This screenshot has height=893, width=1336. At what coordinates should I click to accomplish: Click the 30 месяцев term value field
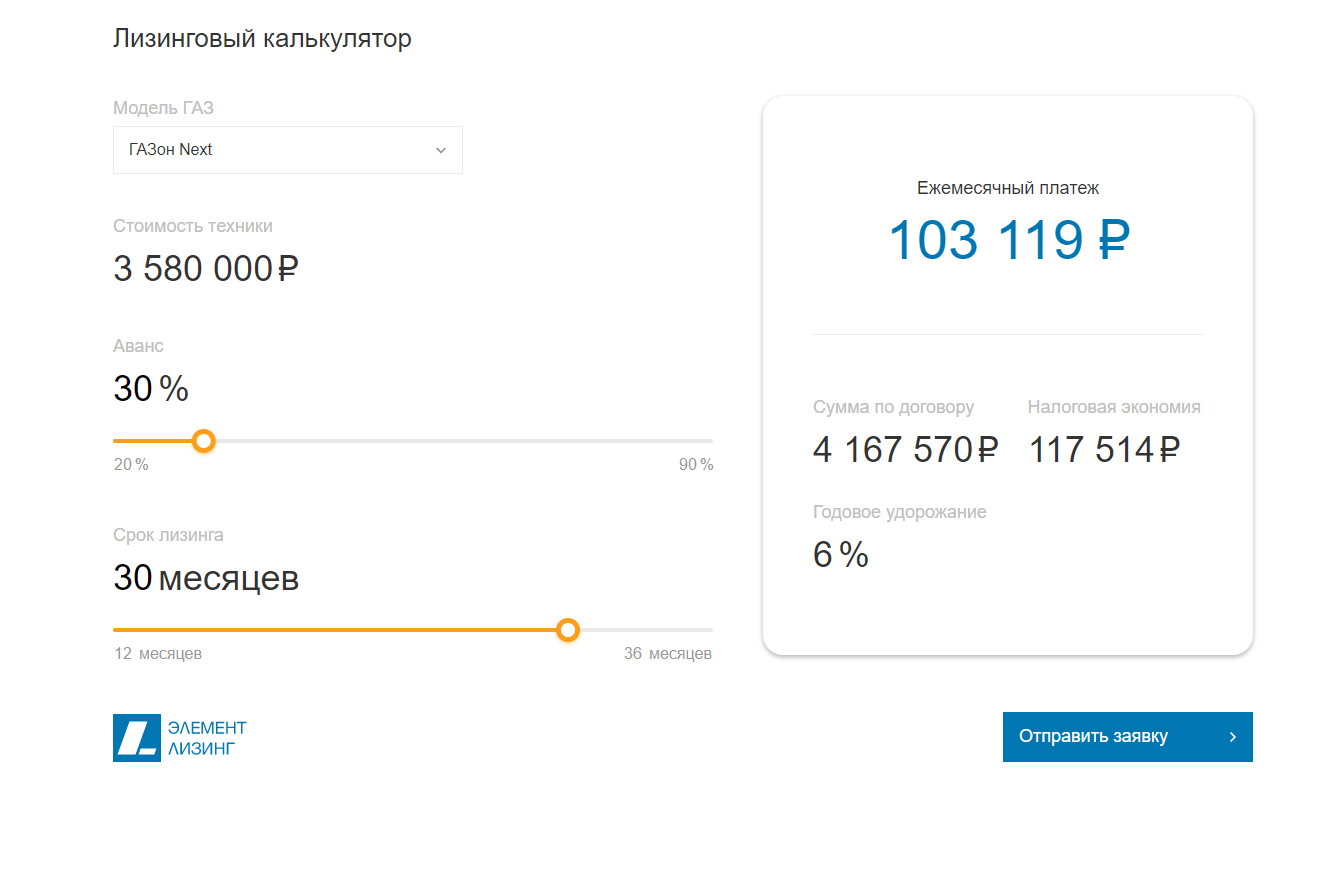point(206,578)
